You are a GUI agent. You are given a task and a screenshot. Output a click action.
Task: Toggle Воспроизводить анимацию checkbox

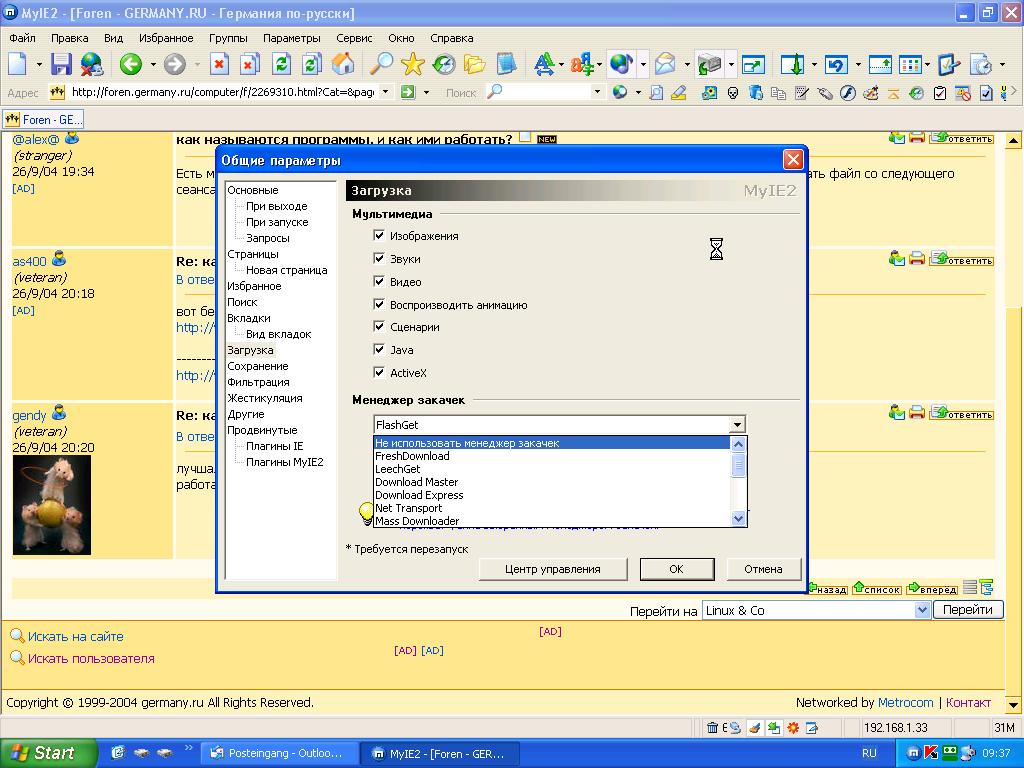pyautogui.click(x=379, y=304)
